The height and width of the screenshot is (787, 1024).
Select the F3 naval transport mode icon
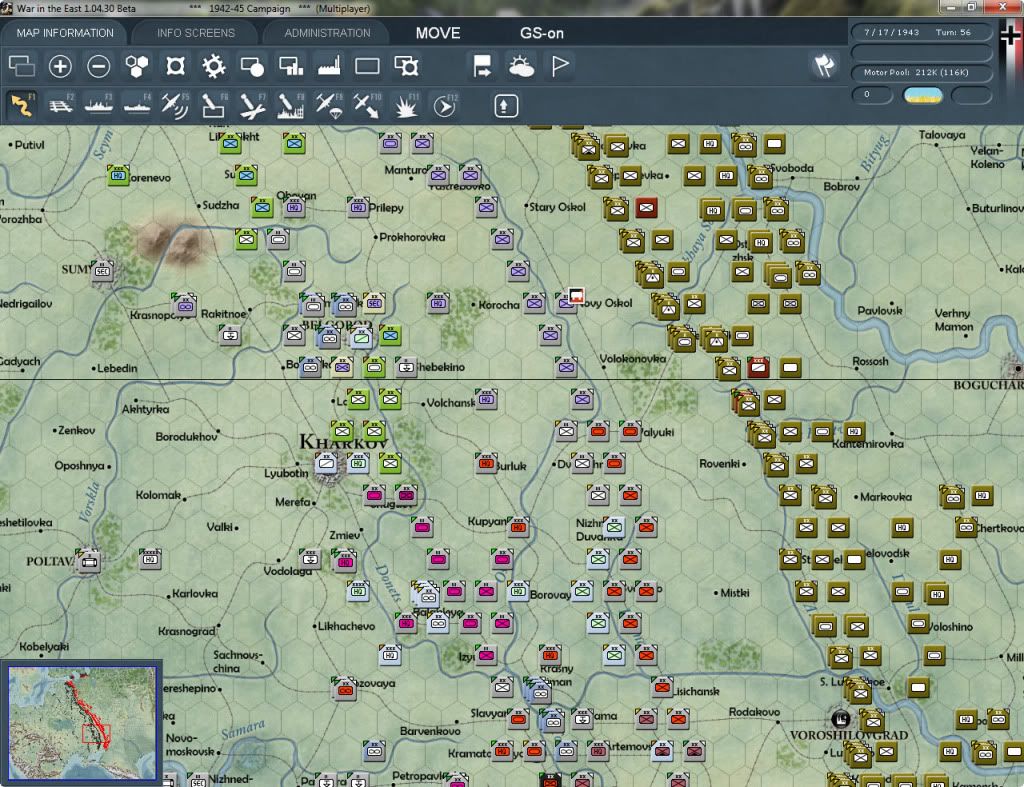99,105
